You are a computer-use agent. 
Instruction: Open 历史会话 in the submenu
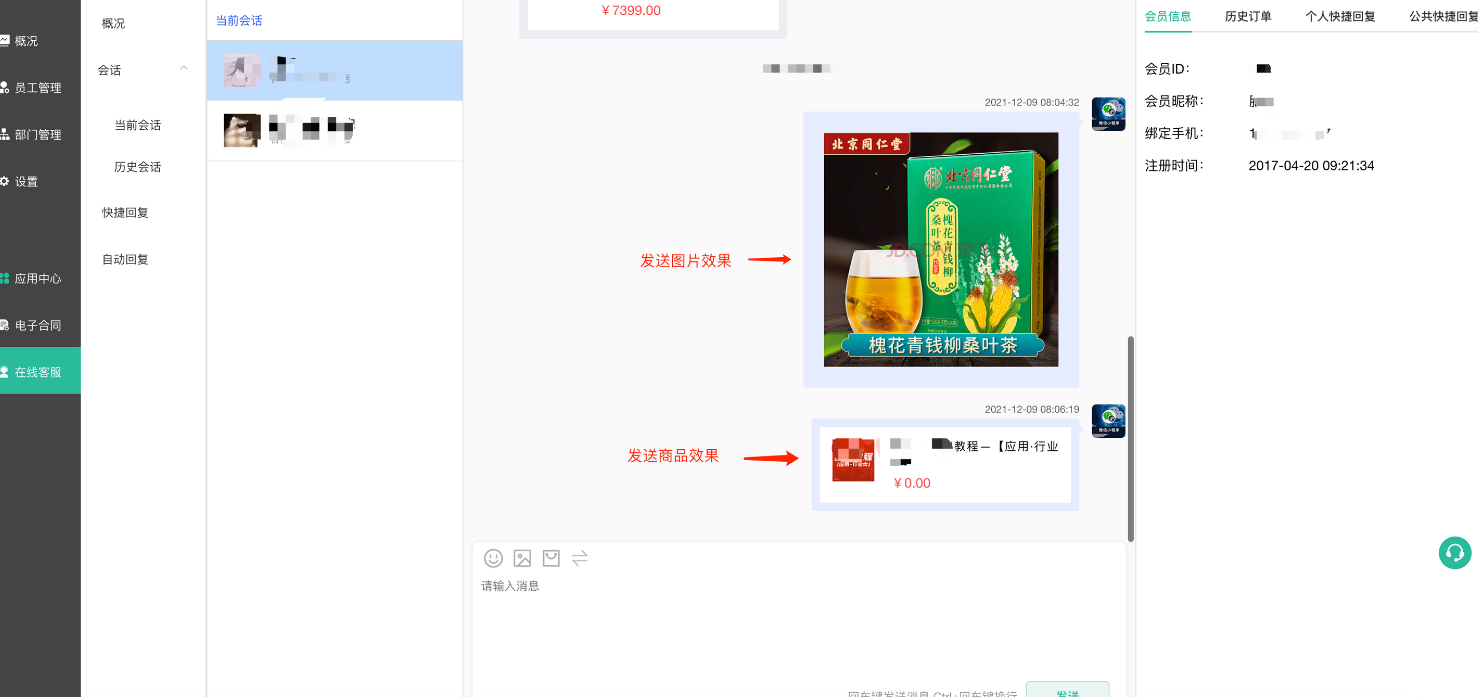tap(138, 167)
